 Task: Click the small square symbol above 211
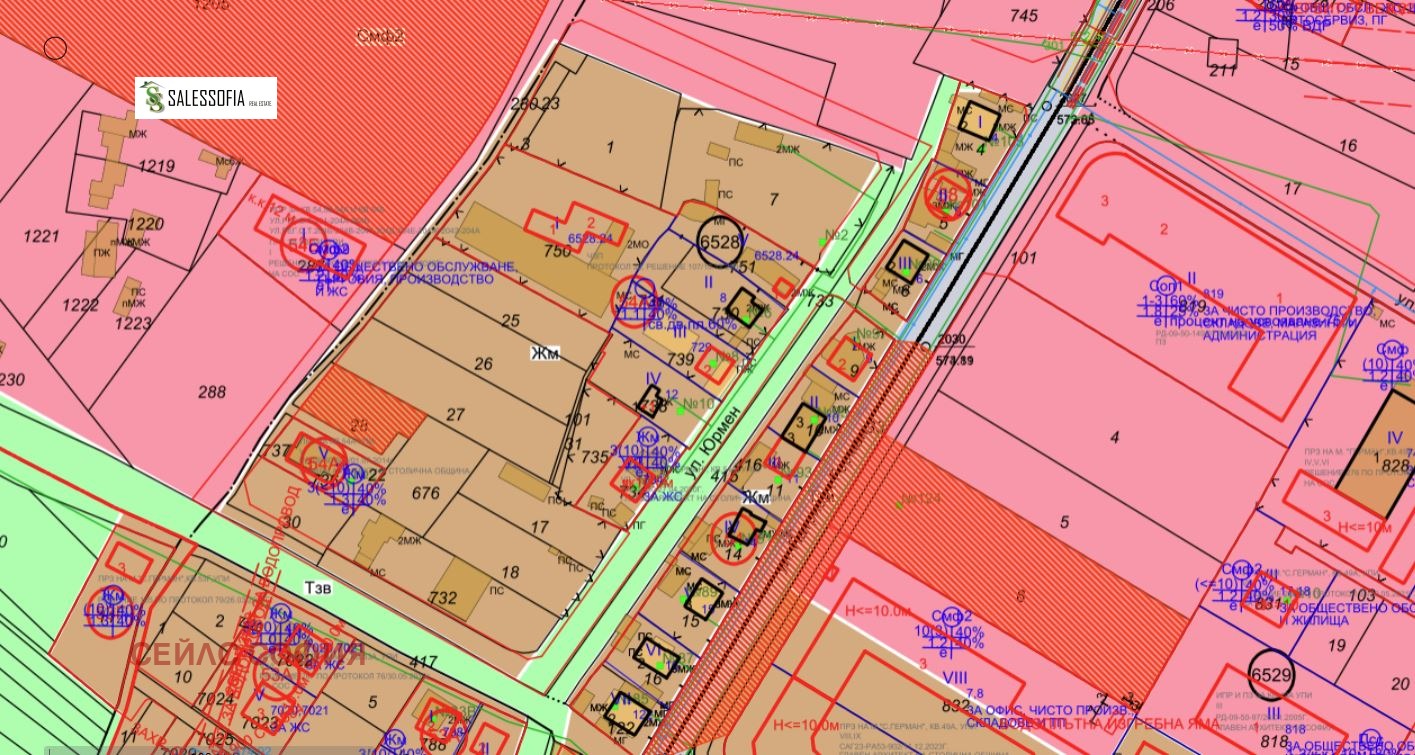click(x=1221, y=51)
